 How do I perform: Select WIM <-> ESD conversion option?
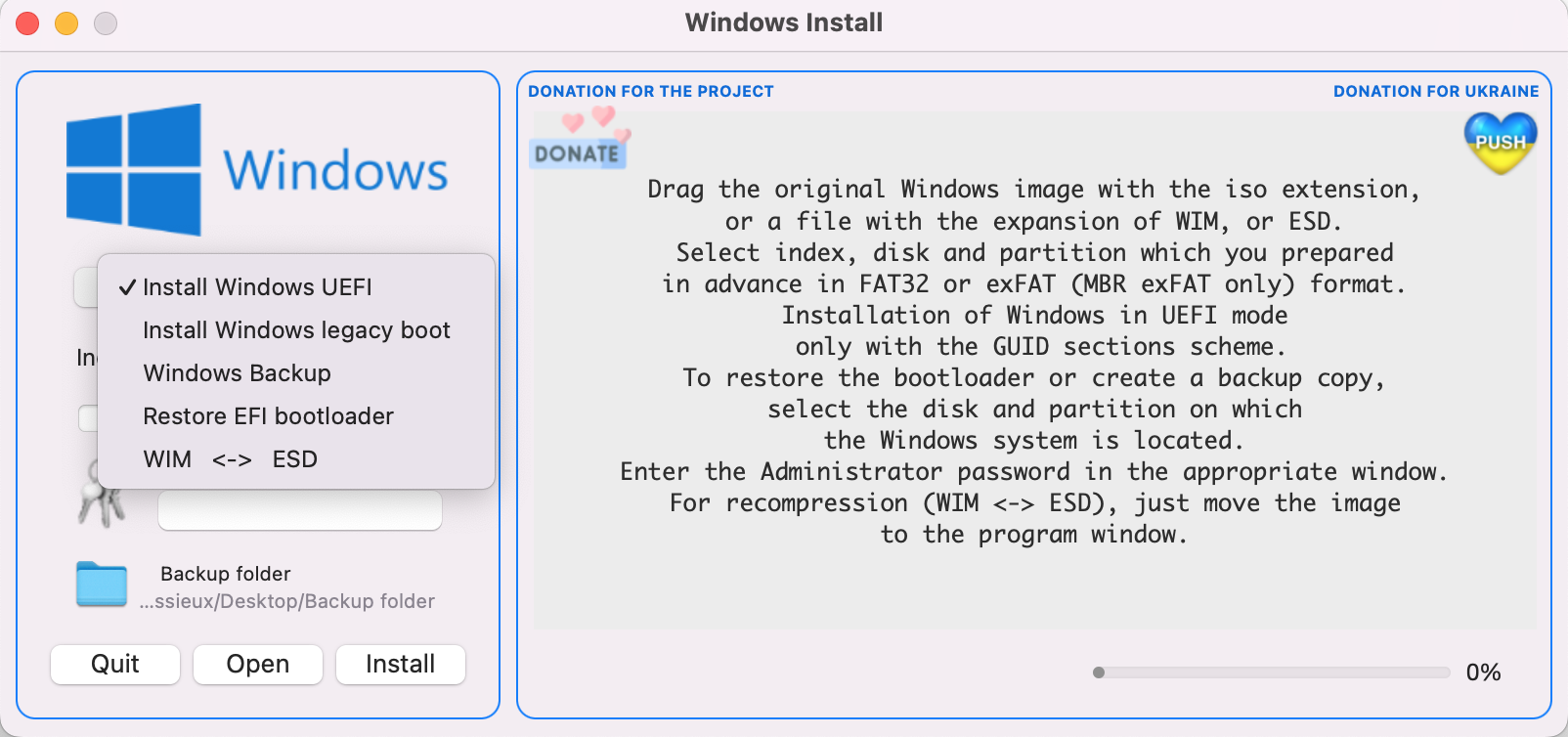pos(296,459)
